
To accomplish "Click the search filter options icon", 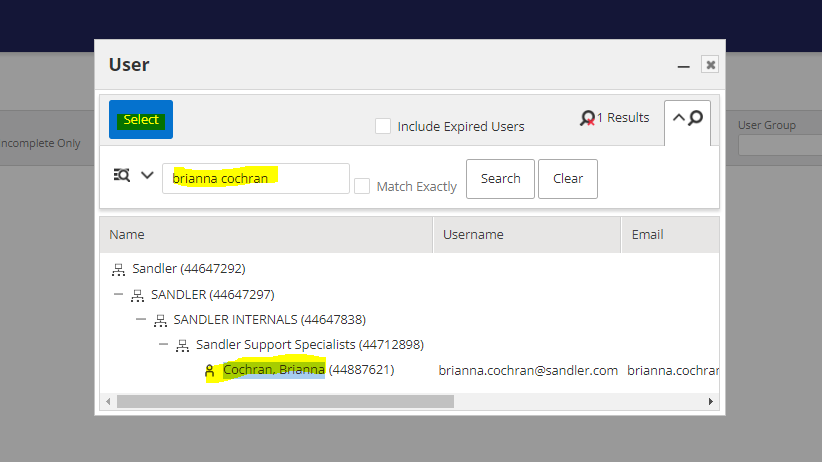I will pyautogui.click(x=122, y=175).
